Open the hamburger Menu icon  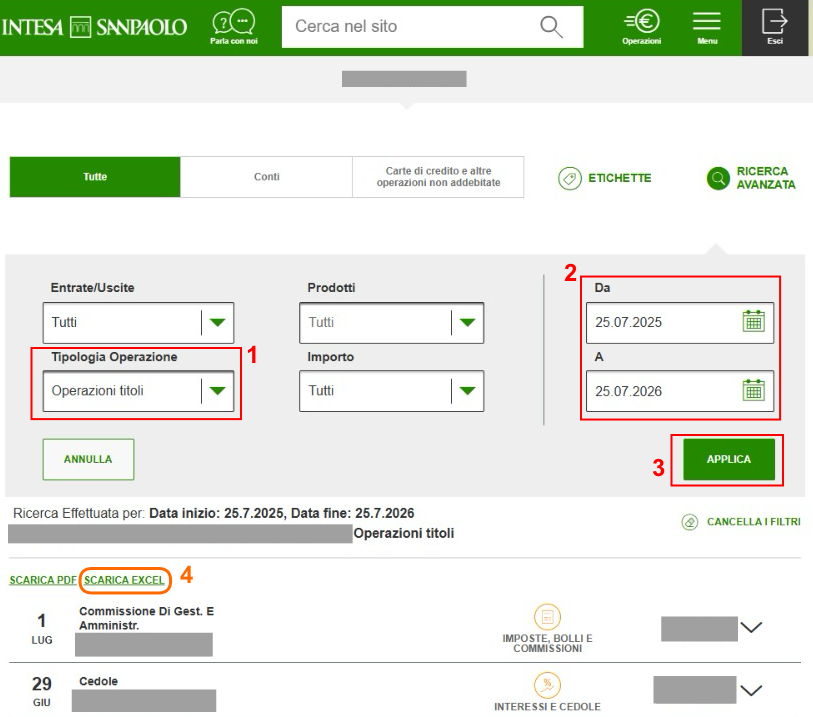(x=707, y=21)
